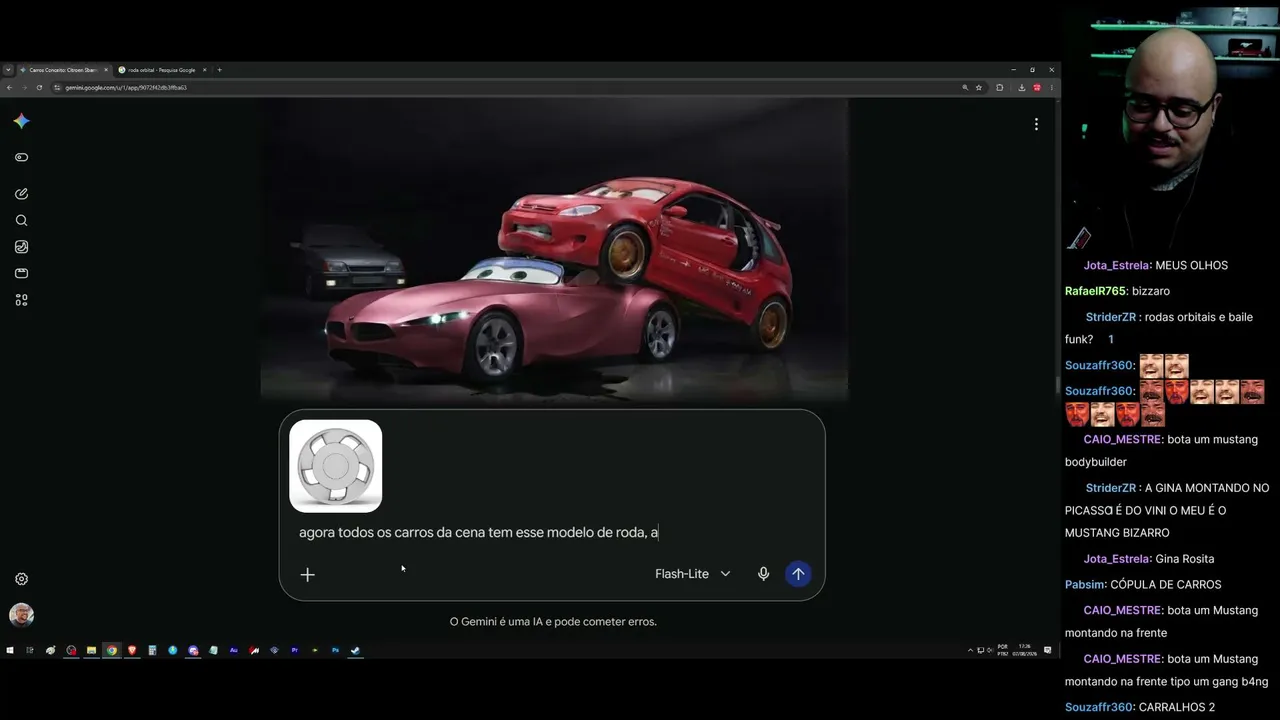The image size is (1280, 720).
Task: Click CAIO_MESTRE's 'mustang bodybuilder' message
Action: pos(1162,450)
